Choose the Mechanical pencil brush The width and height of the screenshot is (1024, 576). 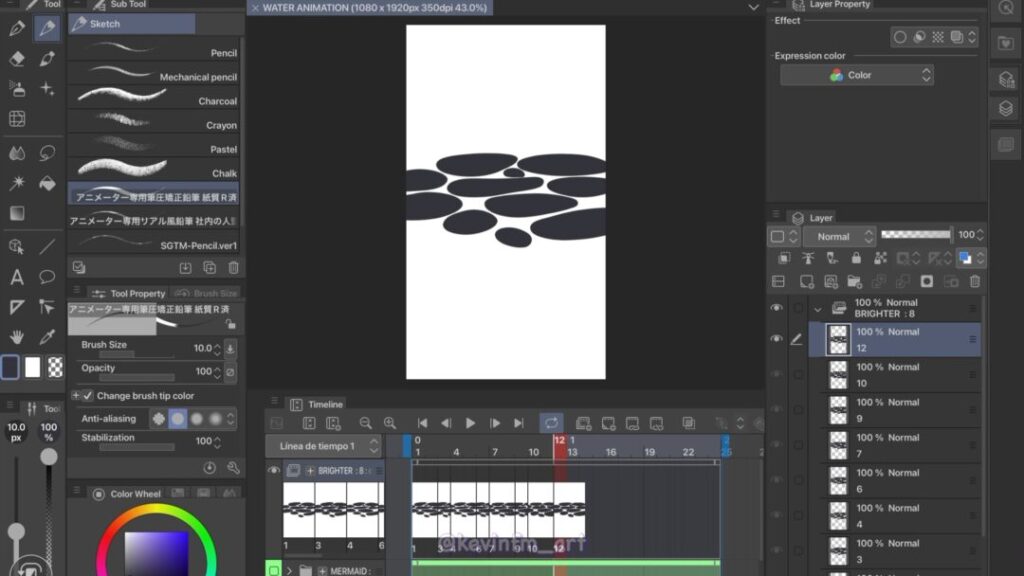coord(153,74)
